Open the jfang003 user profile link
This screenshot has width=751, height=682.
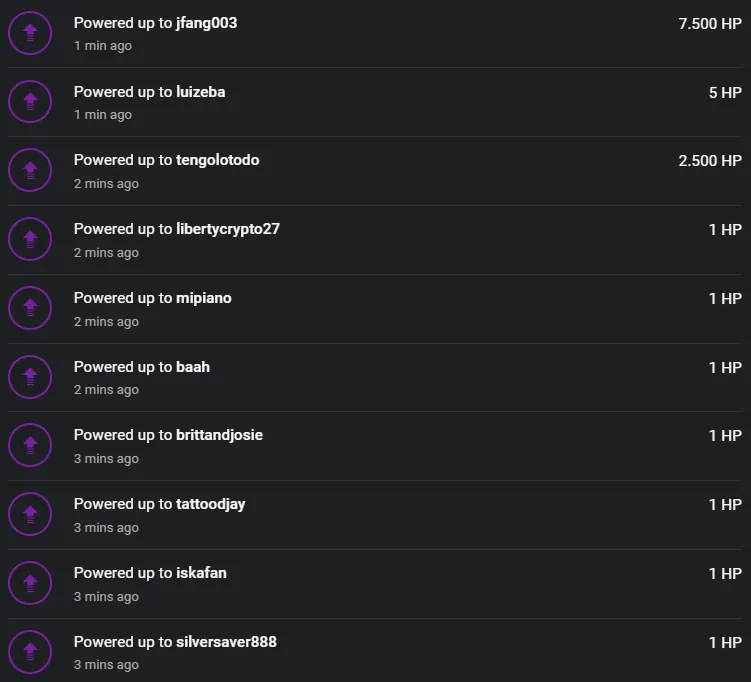(x=206, y=23)
